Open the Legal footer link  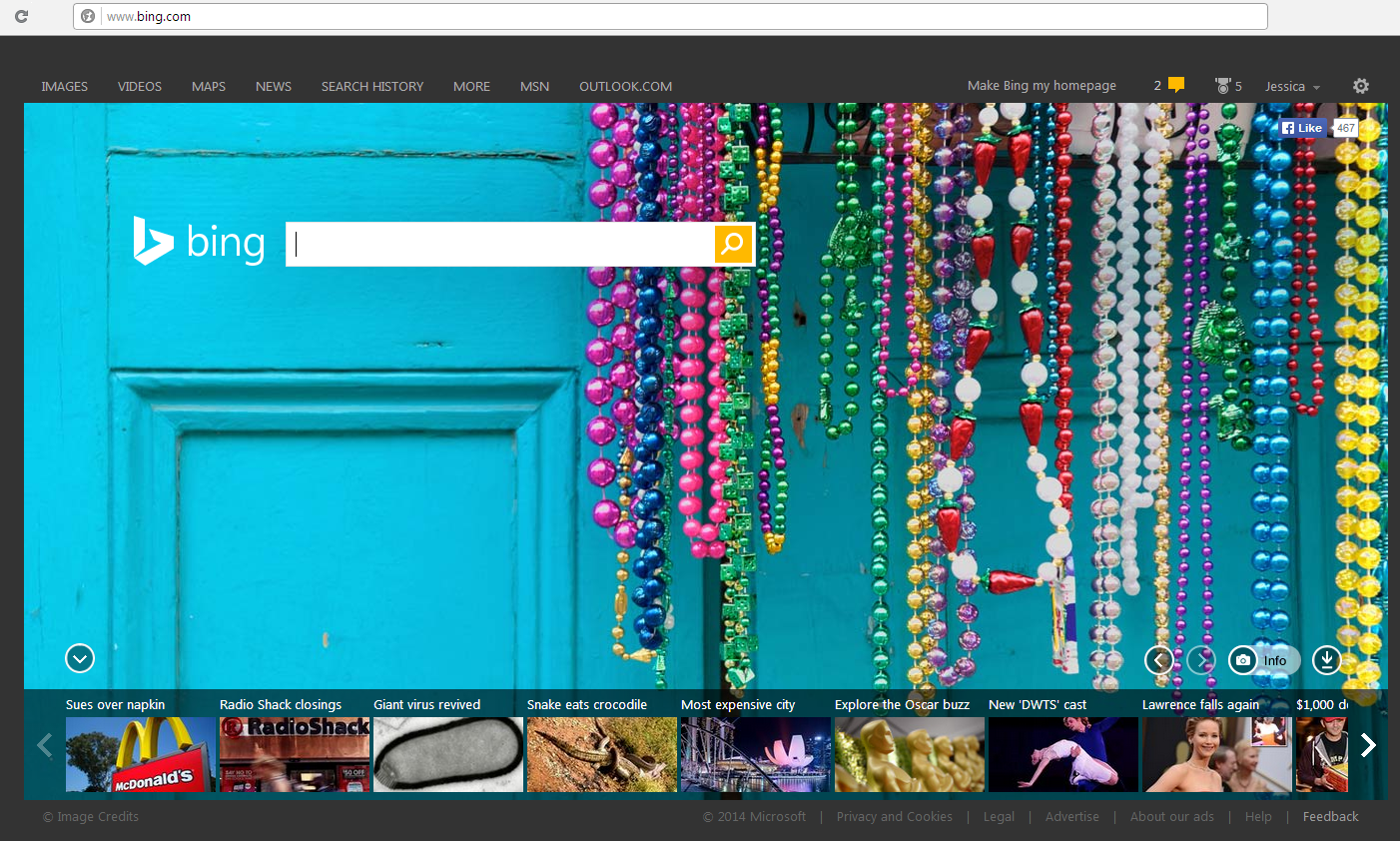click(x=999, y=816)
